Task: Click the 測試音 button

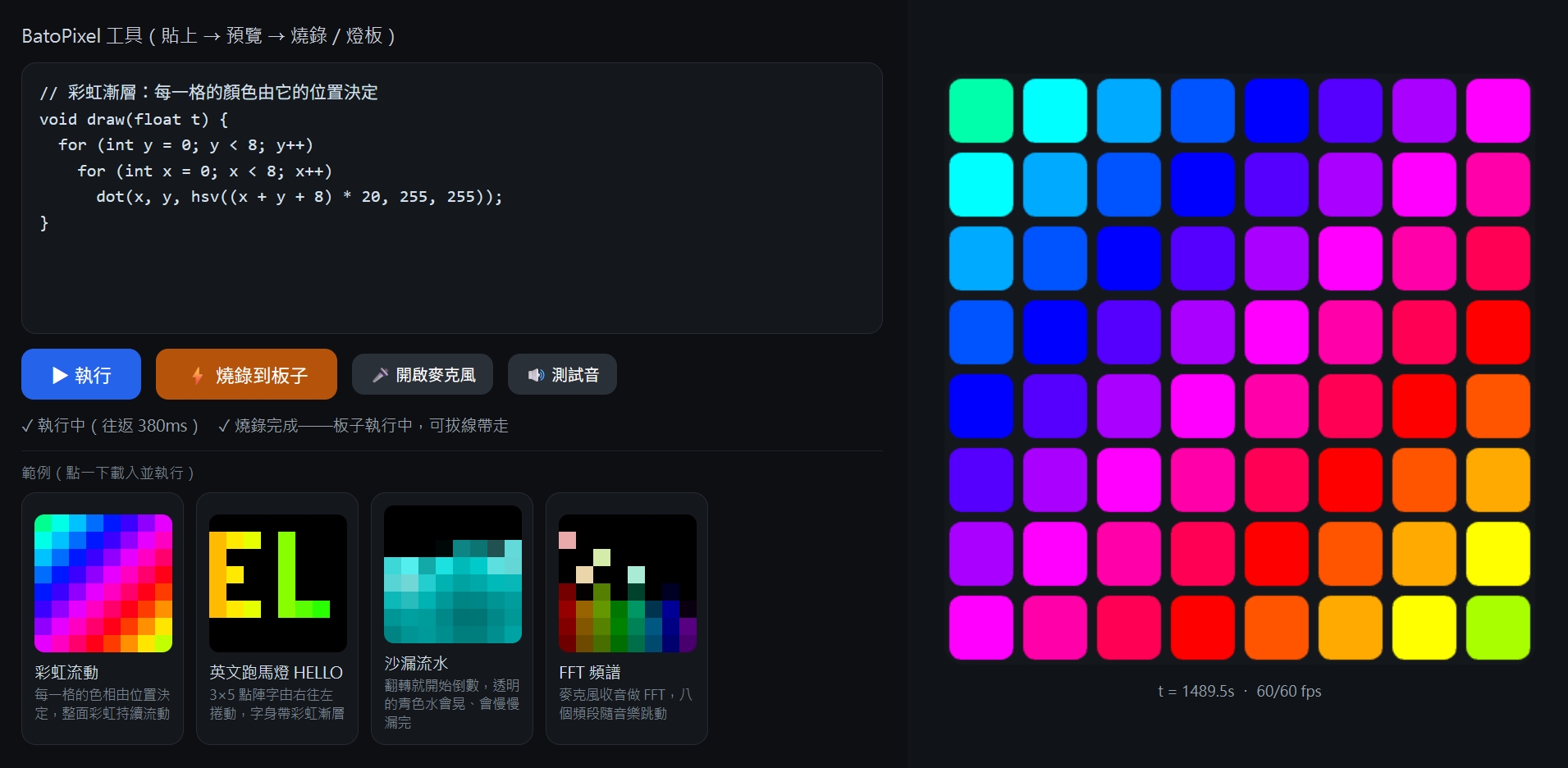Action: pyautogui.click(x=562, y=374)
